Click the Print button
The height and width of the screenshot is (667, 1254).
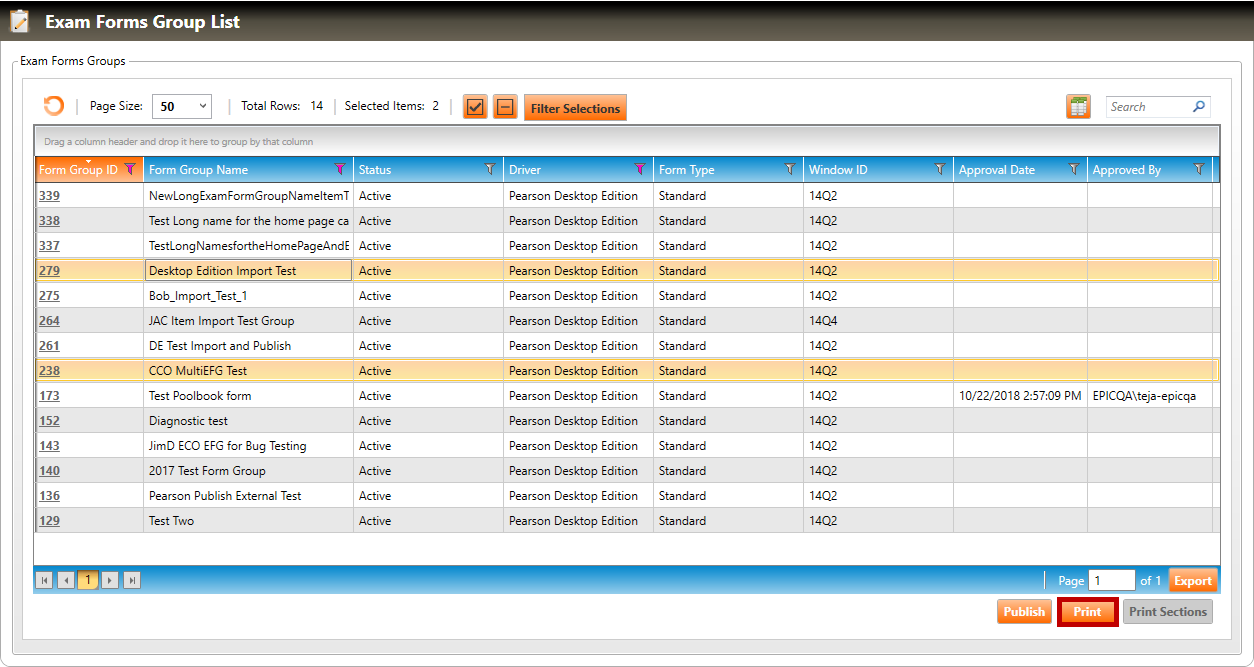coord(1087,612)
